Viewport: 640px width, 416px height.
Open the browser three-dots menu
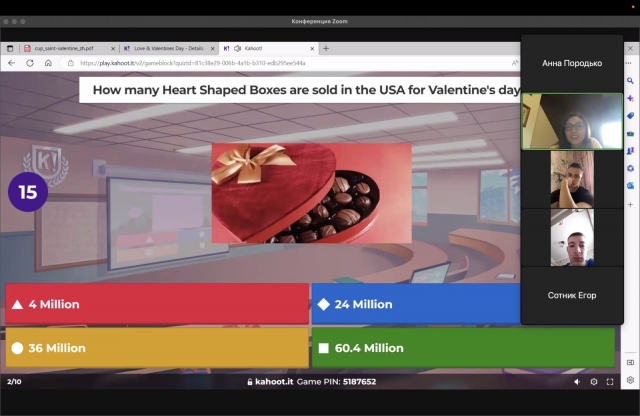pyautogui.click(x=628, y=63)
